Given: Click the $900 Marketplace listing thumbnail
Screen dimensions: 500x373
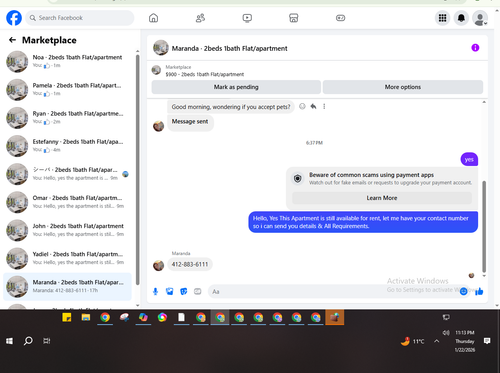Looking at the screenshot, I should (156, 70).
